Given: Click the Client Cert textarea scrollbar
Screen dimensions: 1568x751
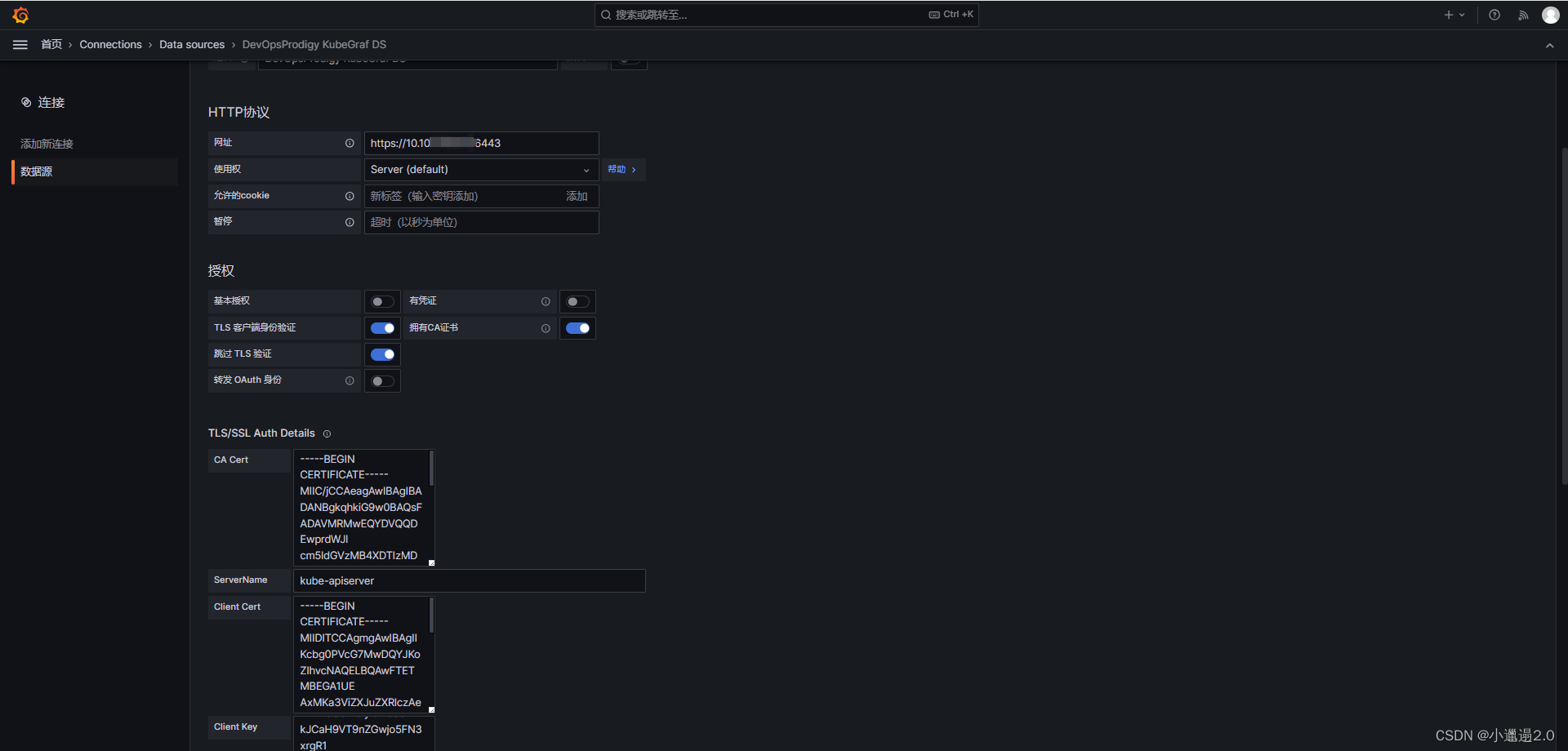Looking at the screenshot, I should pyautogui.click(x=431, y=615).
